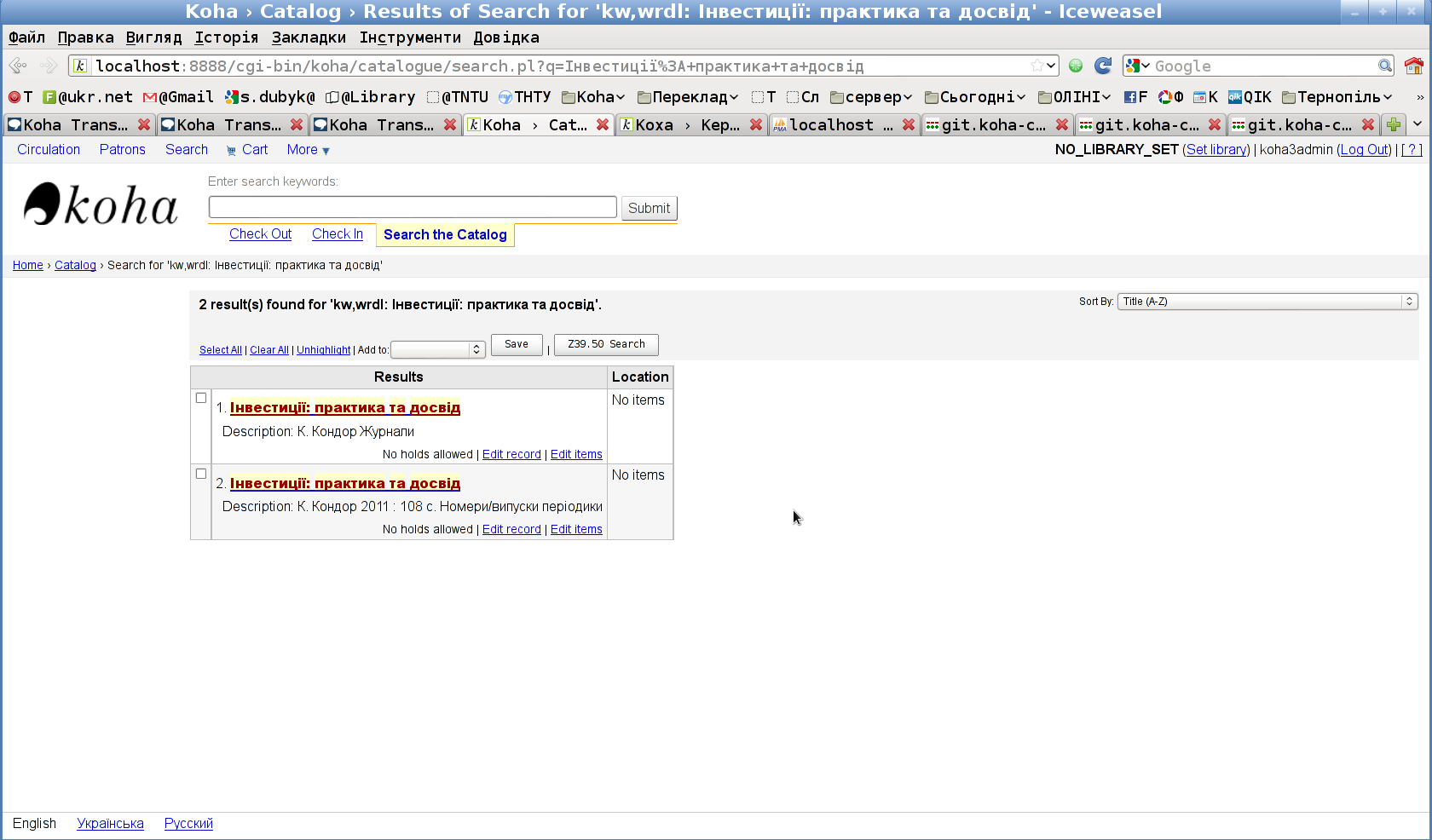Open the Закладки browser menu

coord(309,37)
